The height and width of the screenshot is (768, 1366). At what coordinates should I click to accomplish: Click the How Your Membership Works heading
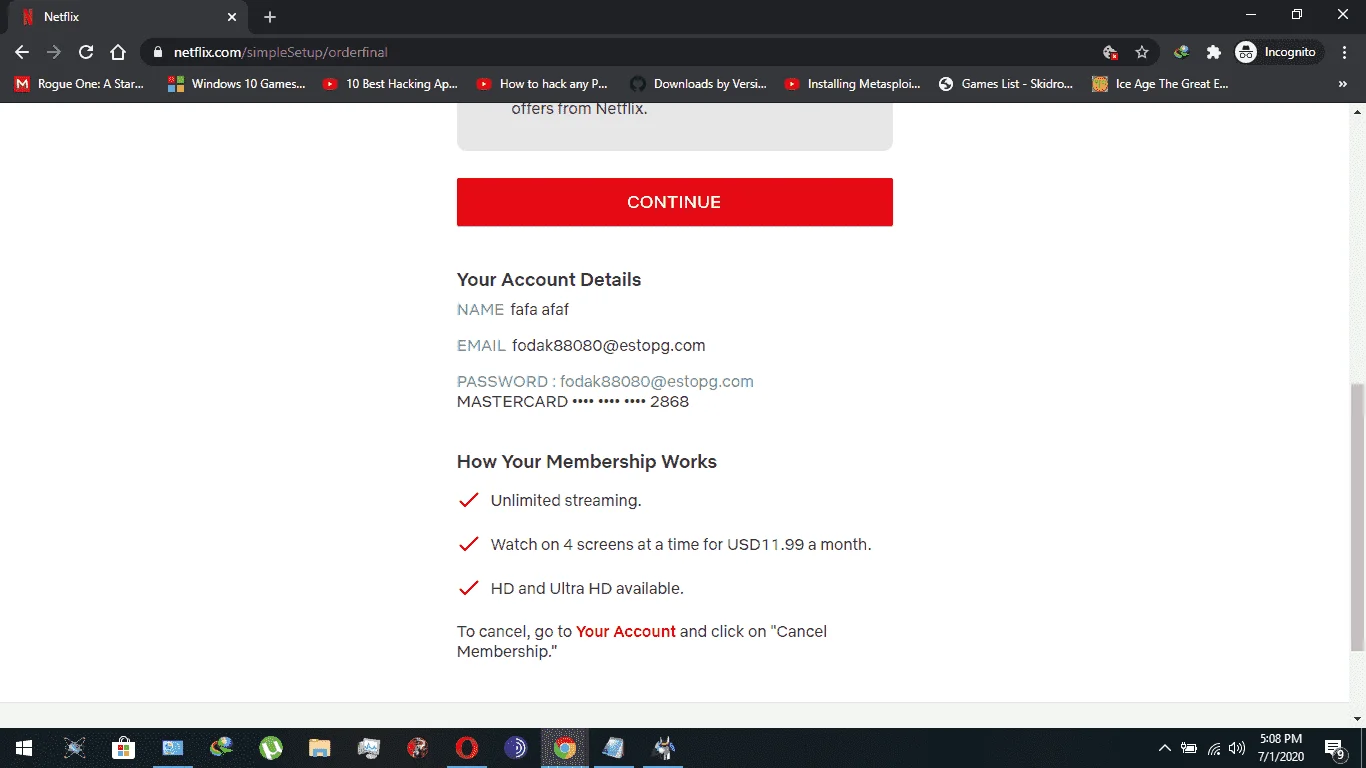(587, 462)
